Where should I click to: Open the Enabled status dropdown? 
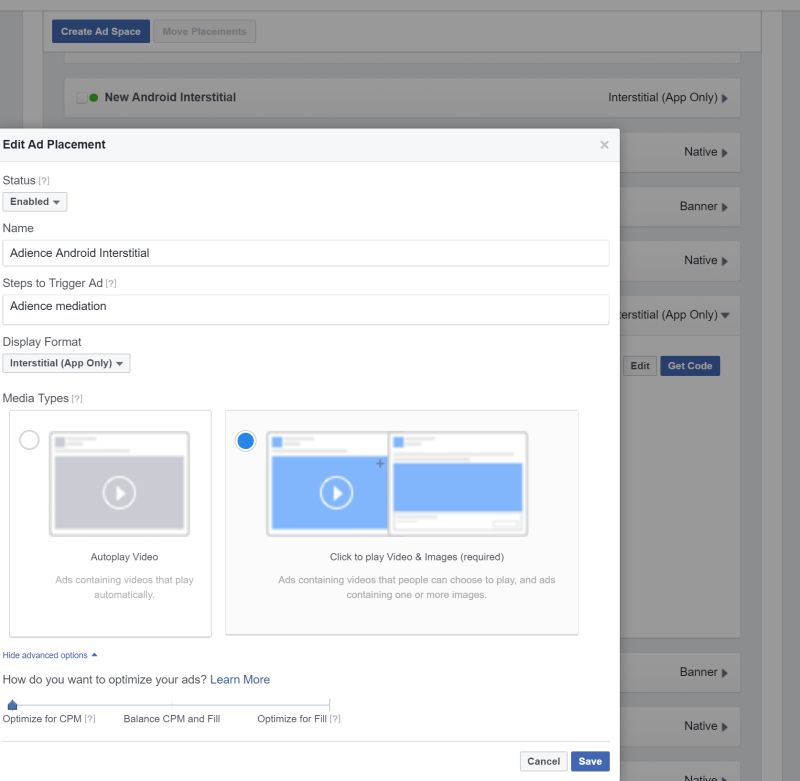(35, 201)
